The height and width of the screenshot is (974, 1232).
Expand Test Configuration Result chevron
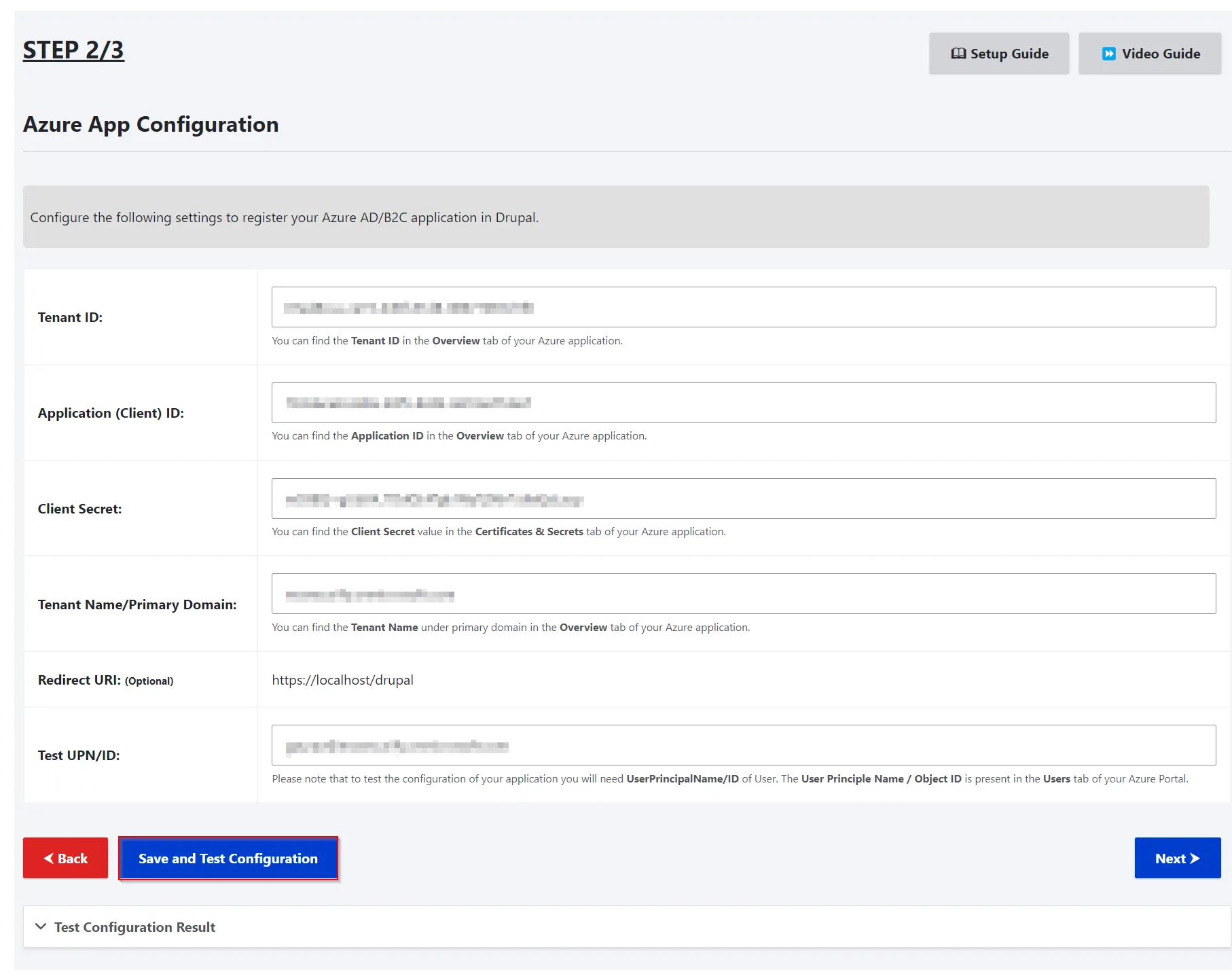(41, 926)
